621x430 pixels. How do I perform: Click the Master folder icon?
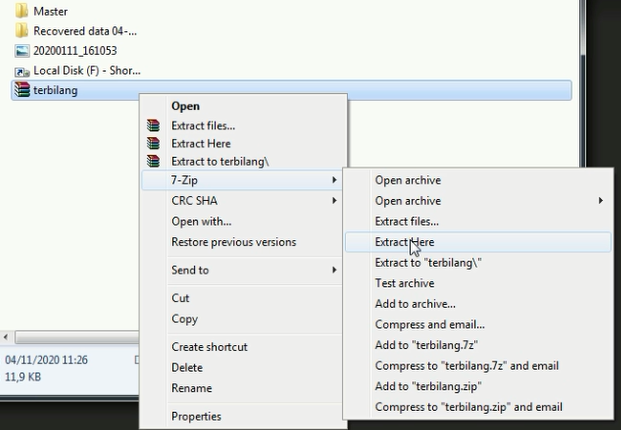tap(21, 11)
